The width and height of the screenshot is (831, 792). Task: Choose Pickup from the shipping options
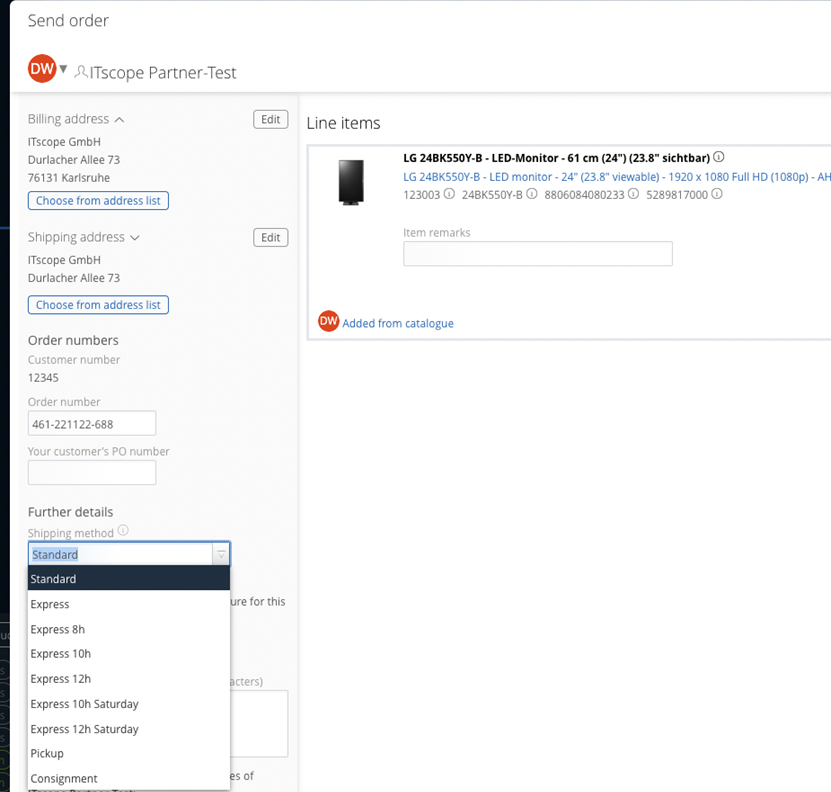point(46,753)
